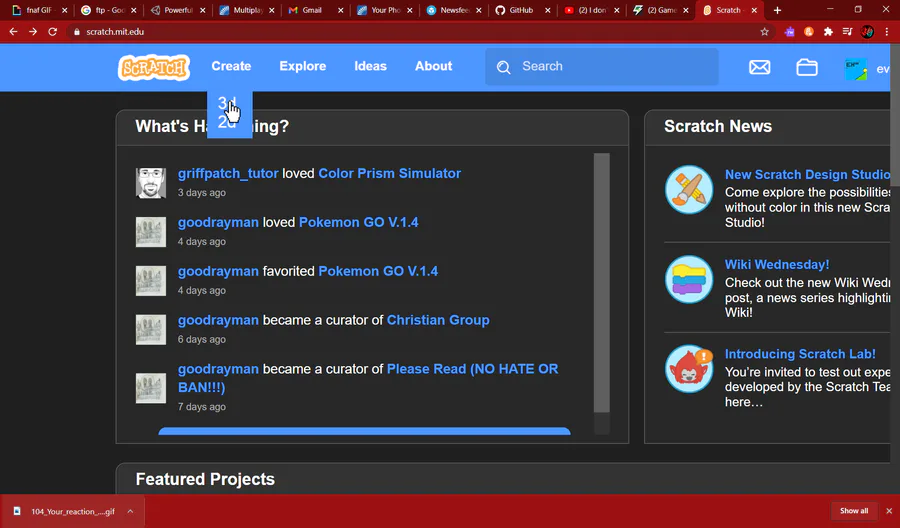Open griffpatch_tutor profile link
The image size is (900, 528).
point(228,173)
